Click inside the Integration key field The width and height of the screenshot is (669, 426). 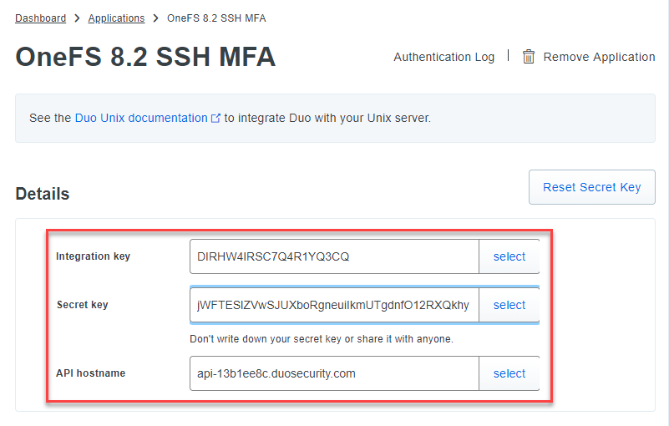pos(334,257)
